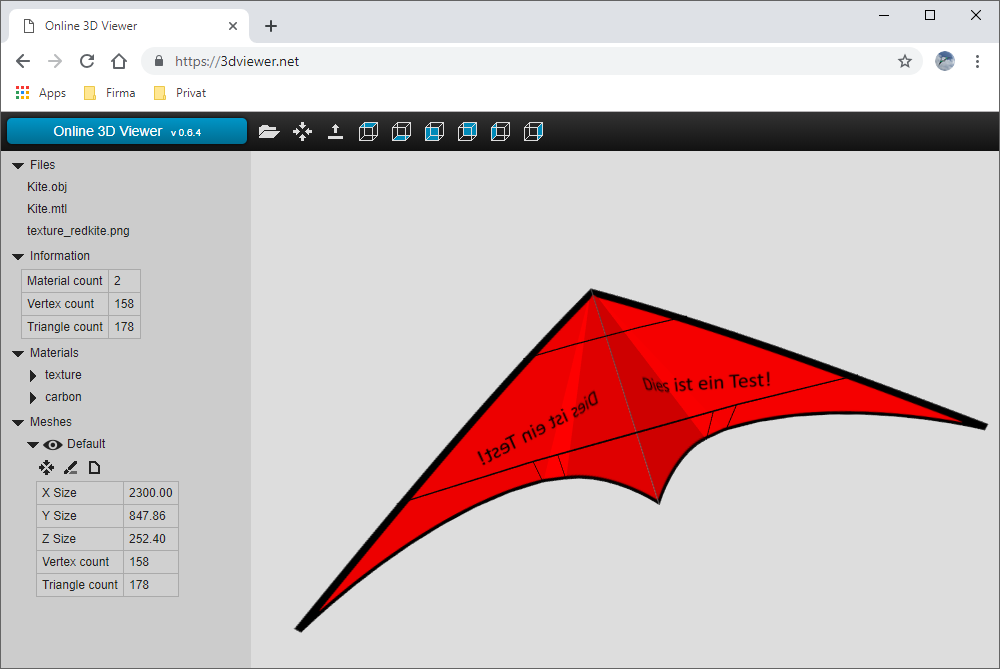This screenshot has height=669, width=1000.
Task: Click the open file folder icon
Action: [268, 131]
